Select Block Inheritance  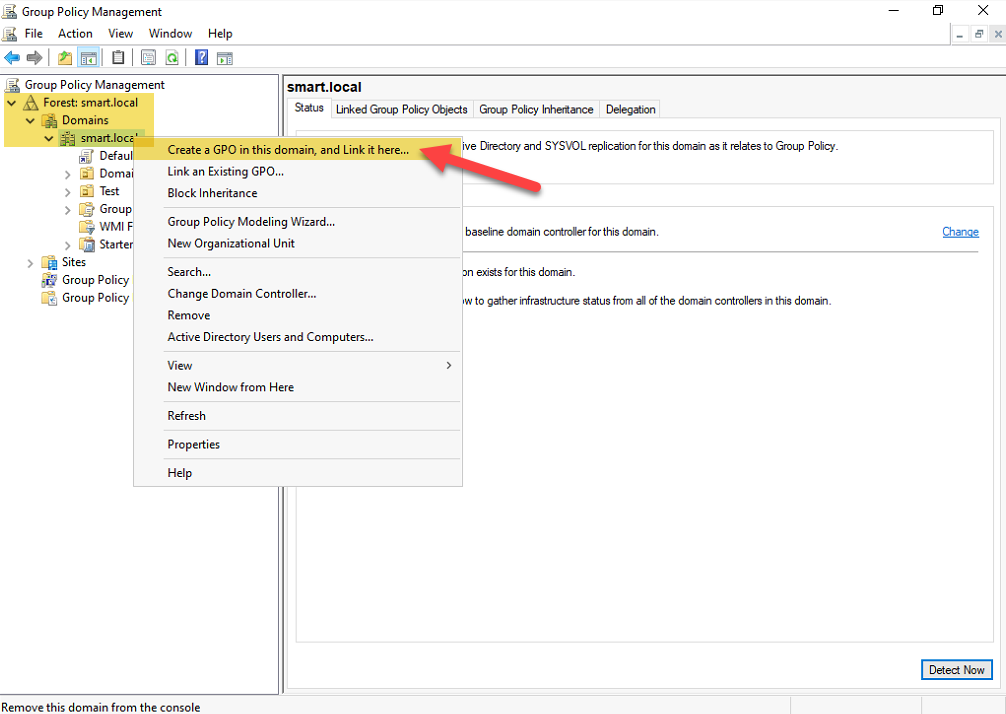point(298,193)
